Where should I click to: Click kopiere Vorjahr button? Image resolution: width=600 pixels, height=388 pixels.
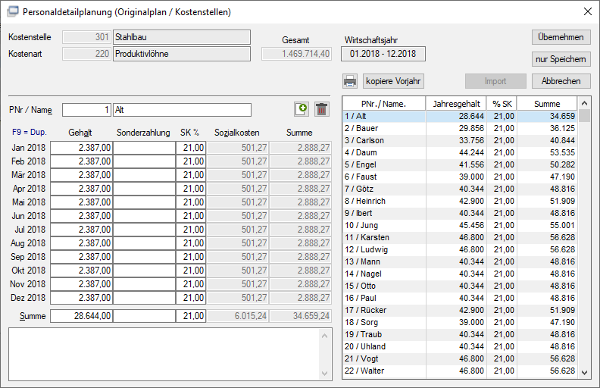pyautogui.click(x=393, y=81)
